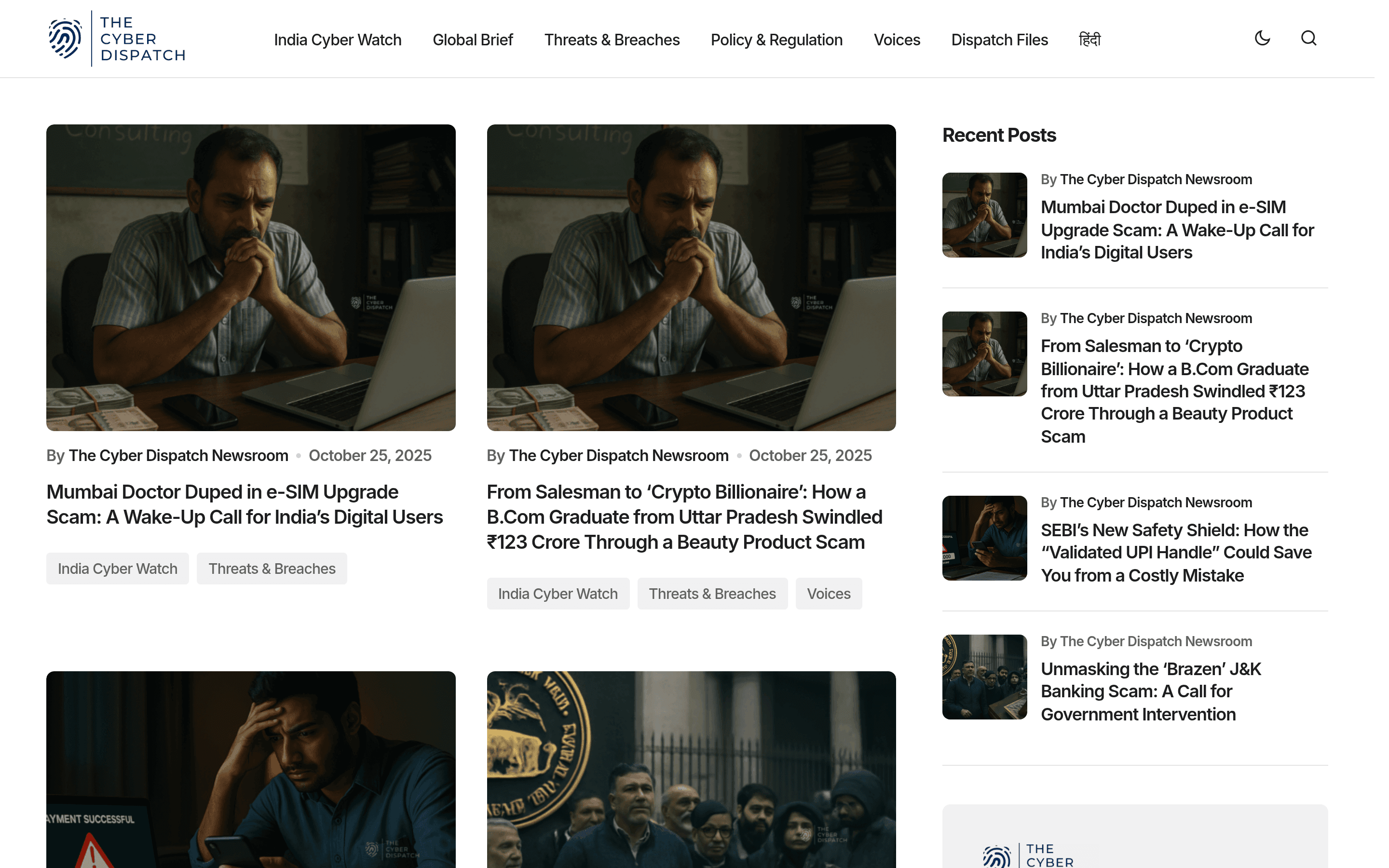Click October 25, 2025 date under Crypto article

pos(810,455)
